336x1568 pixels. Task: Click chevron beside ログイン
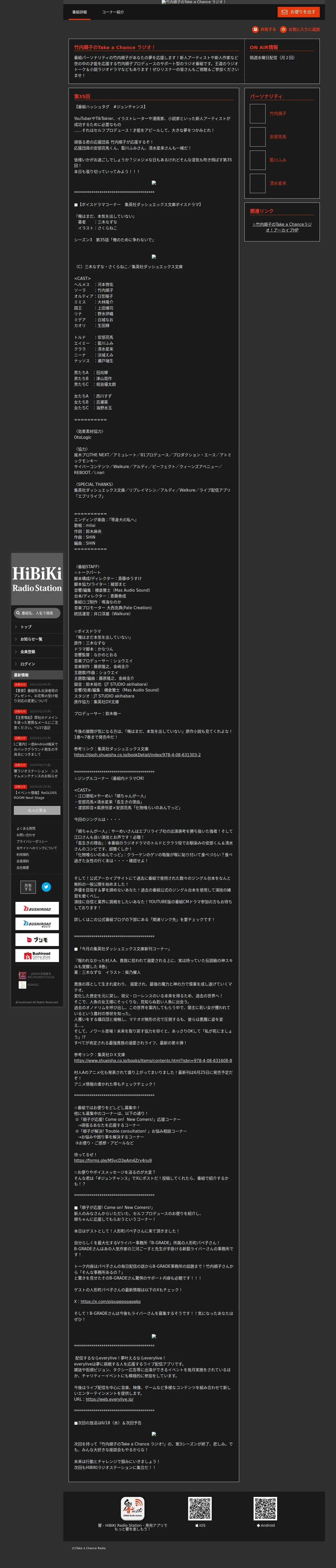16,664
